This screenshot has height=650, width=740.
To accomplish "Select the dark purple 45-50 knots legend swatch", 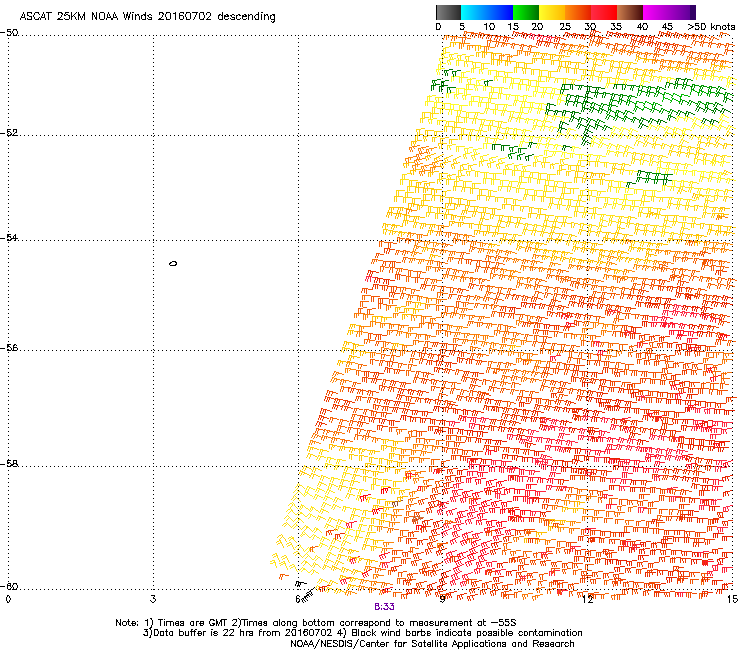I will pyautogui.click(x=682, y=12).
